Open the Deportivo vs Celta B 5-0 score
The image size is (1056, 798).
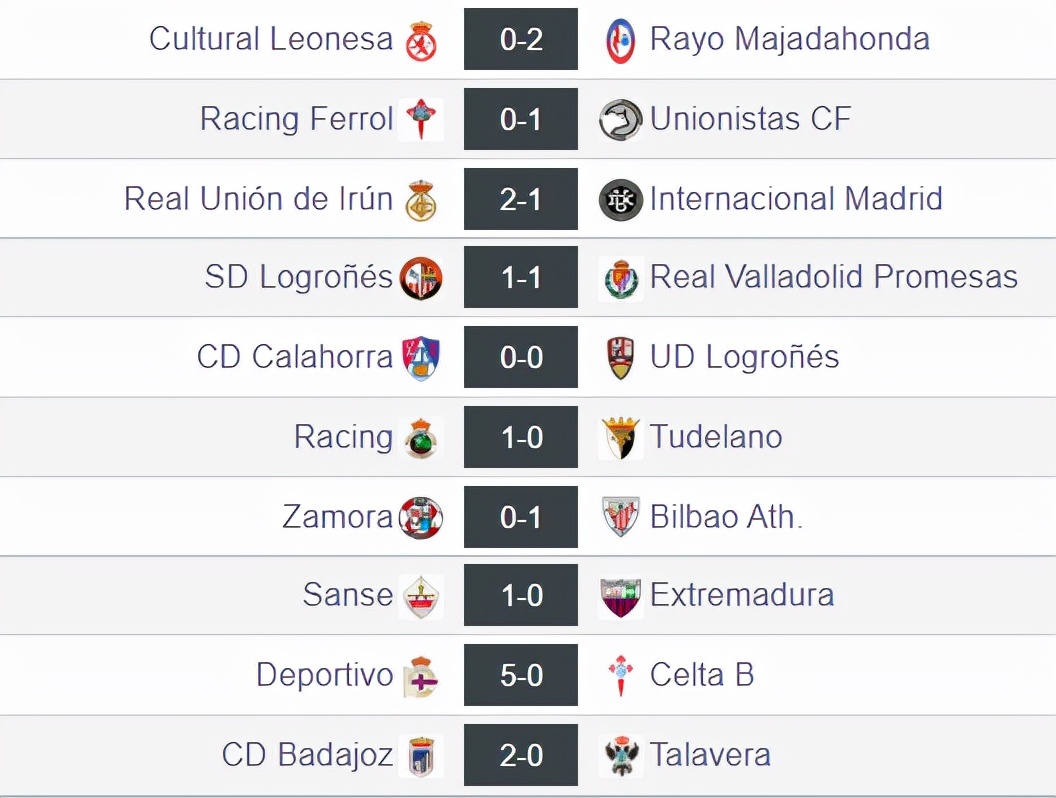521,675
